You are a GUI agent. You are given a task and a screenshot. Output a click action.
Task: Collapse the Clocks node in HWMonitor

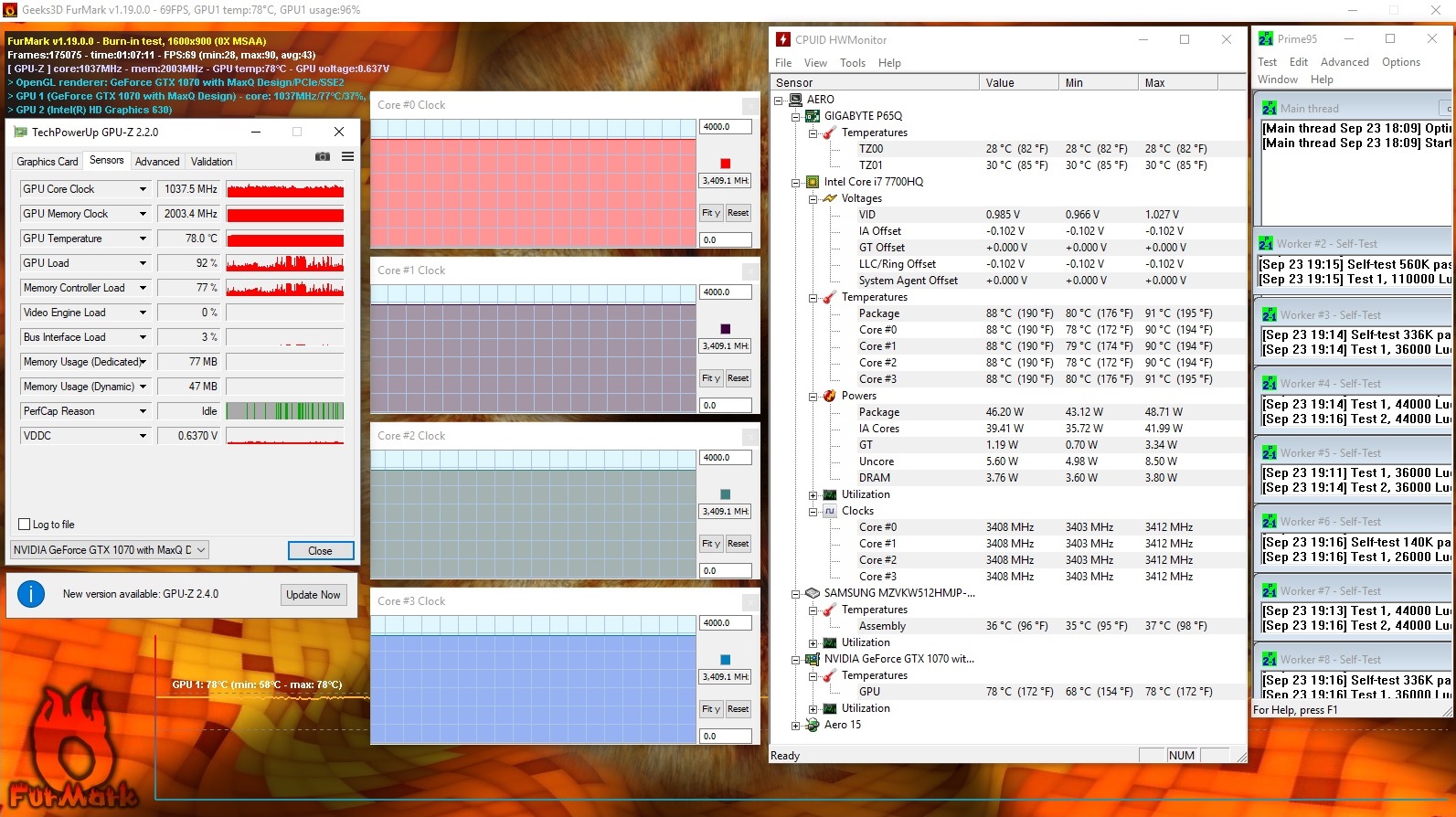tap(813, 511)
